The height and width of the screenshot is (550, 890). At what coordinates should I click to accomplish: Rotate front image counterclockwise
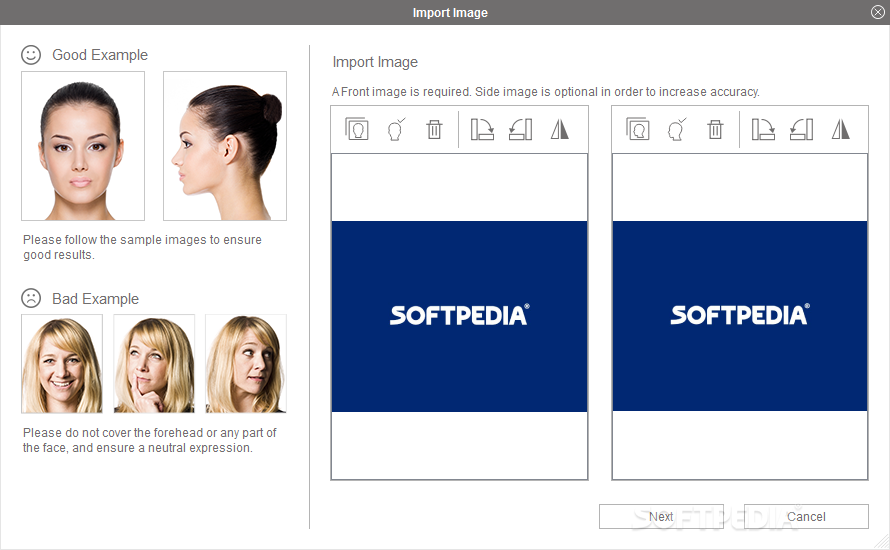[x=520, y=129]
